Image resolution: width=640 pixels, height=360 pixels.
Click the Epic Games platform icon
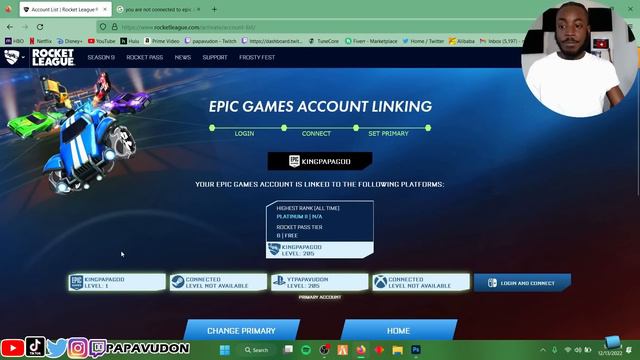pos(77,282)
